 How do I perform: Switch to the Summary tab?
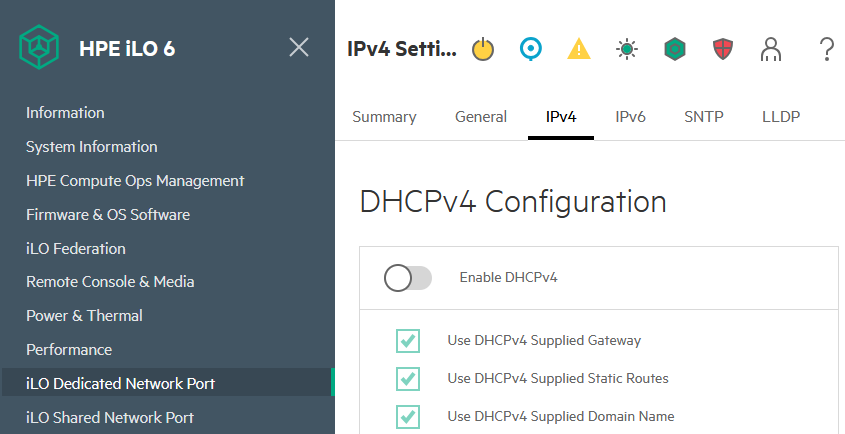[x=384, y=117]
